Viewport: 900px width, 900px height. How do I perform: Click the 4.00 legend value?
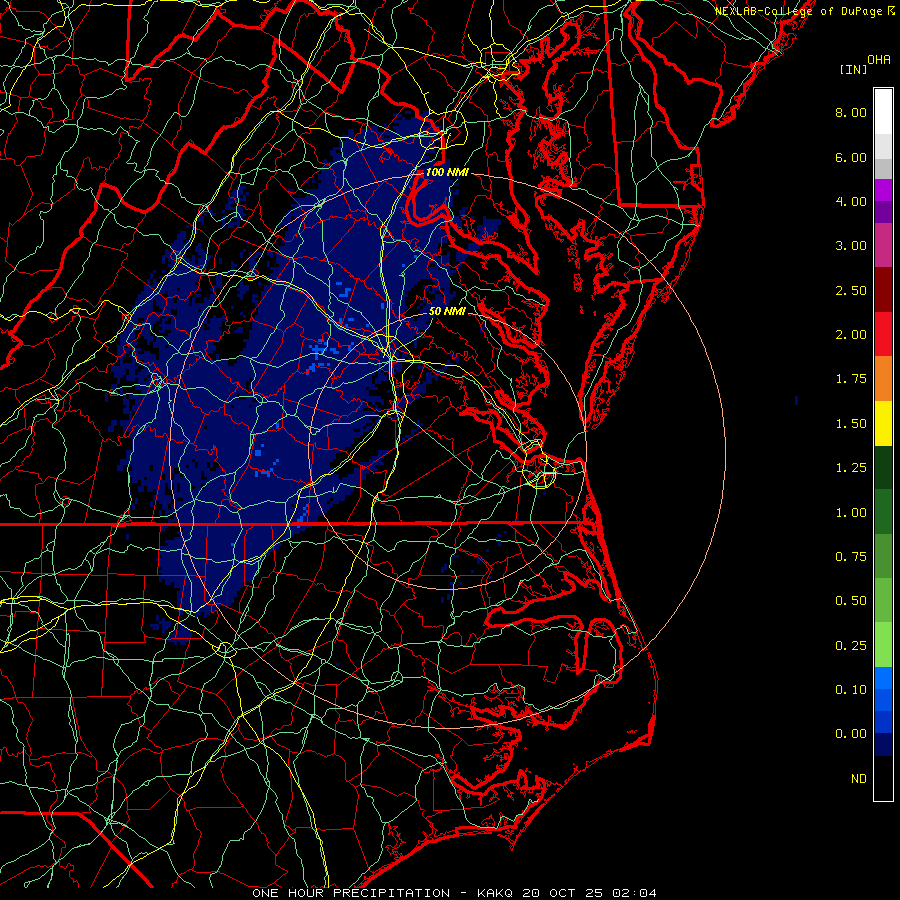tap(851, 201)
